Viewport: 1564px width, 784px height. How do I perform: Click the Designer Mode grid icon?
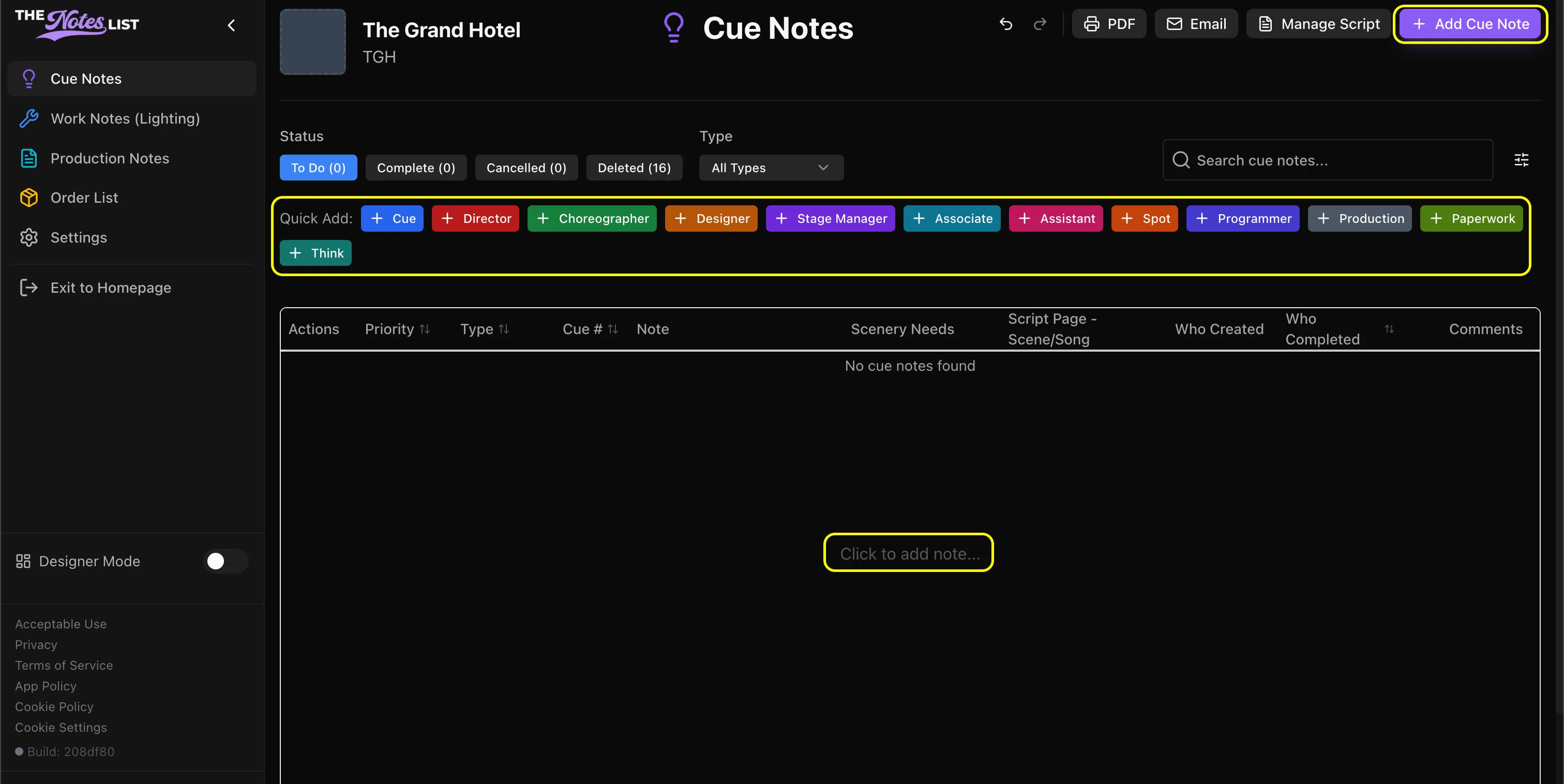(23, 561)
